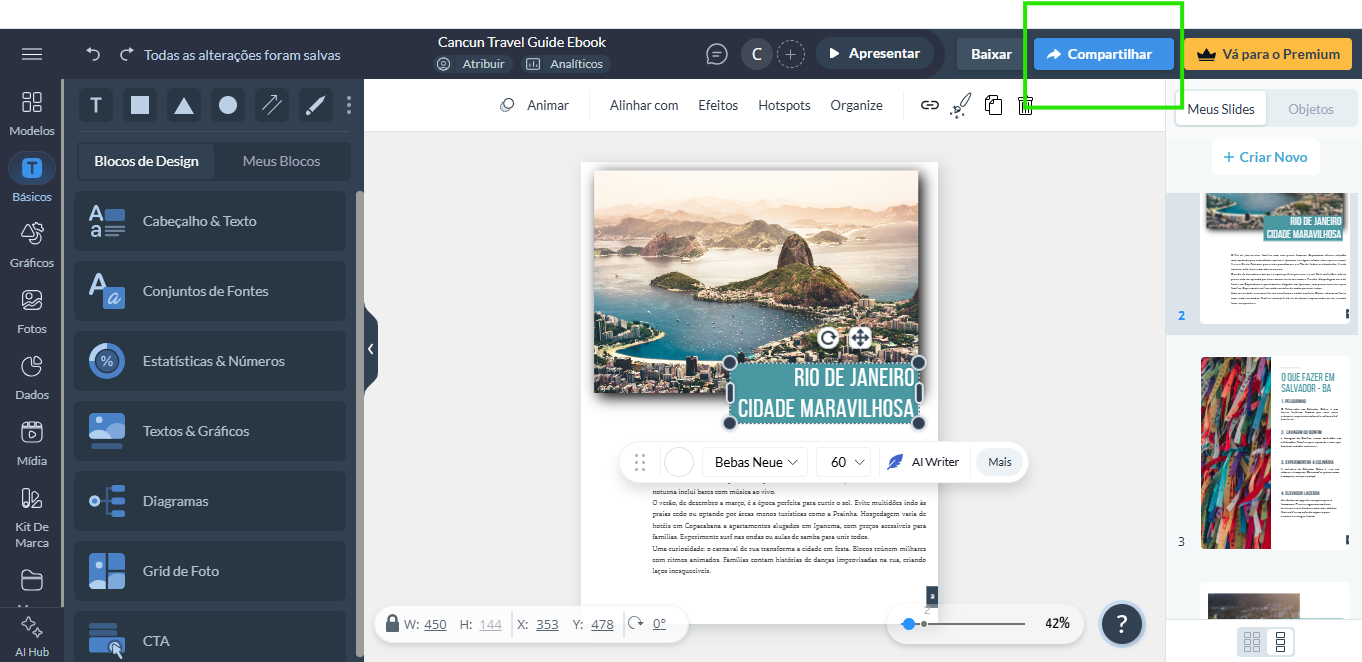Open Kit De Marca in sidebar
This screenshot has height=662, width=1362.
(32, 517)
